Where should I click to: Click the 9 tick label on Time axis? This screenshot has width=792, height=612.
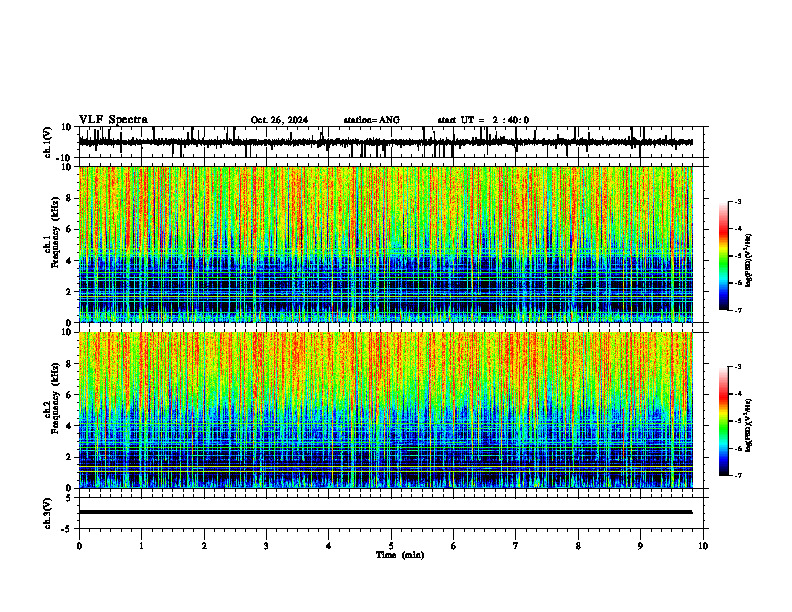(640, 546)
